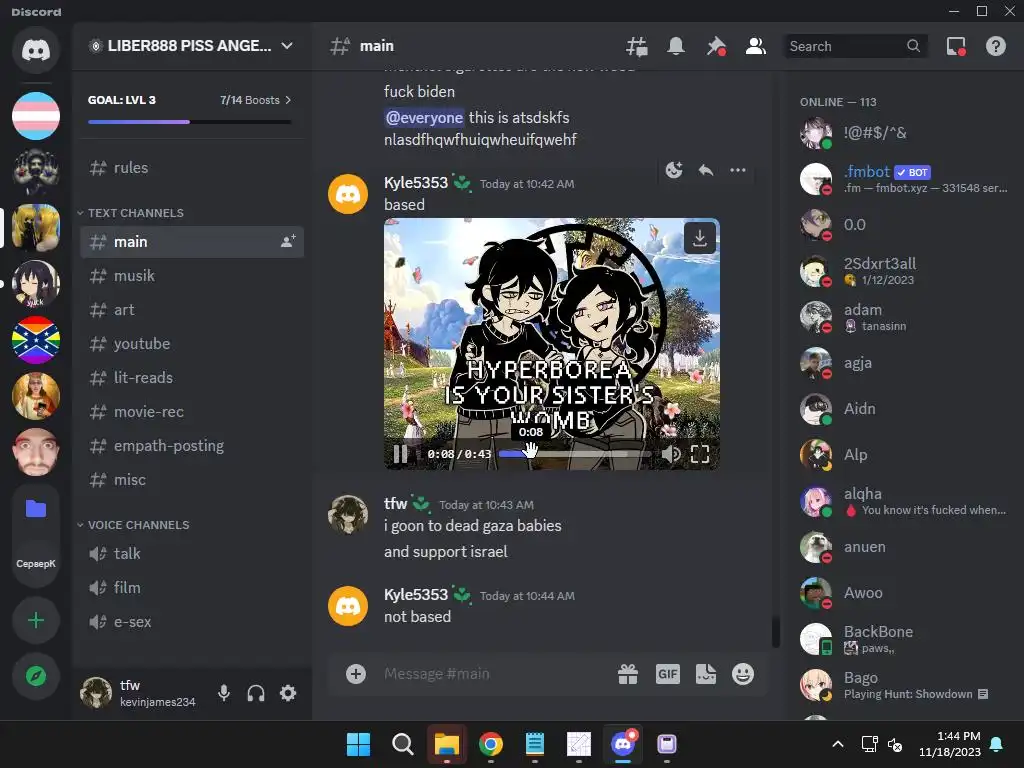Open Discord home direct messages icon

click(x=36, y=50)
